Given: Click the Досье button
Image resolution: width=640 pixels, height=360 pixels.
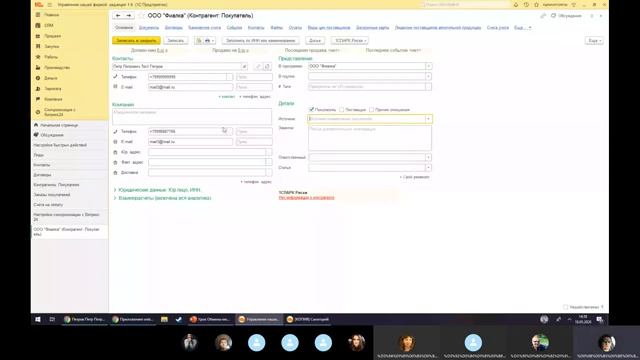Looking at the screenshot, I should point(315,40).
